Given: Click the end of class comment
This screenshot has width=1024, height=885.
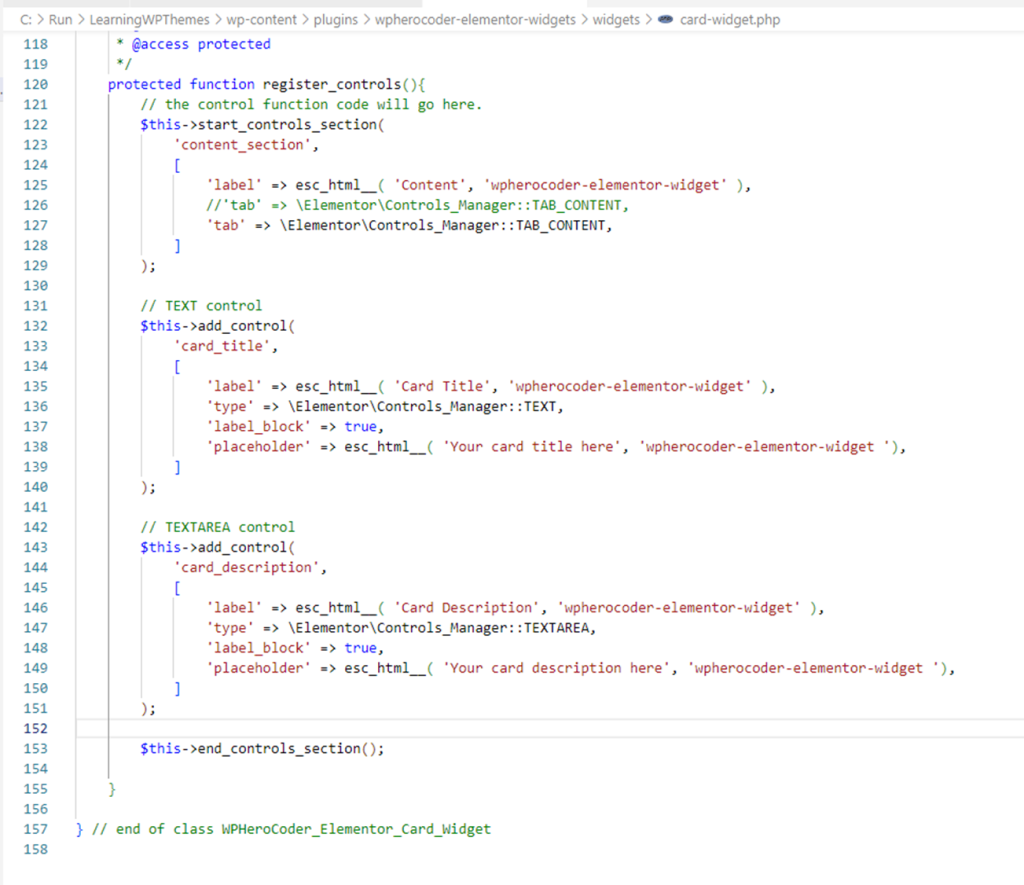Looking at the screenshot, I should click(290, 829).
